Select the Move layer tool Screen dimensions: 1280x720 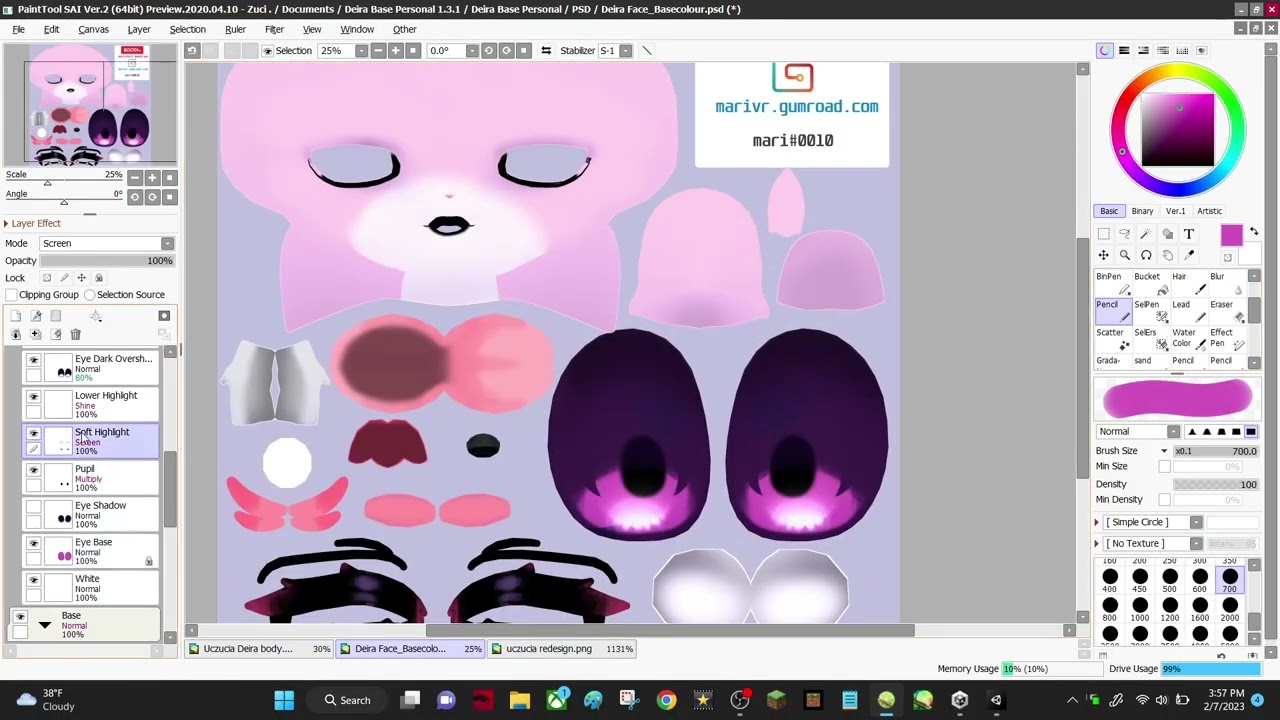1103,256
